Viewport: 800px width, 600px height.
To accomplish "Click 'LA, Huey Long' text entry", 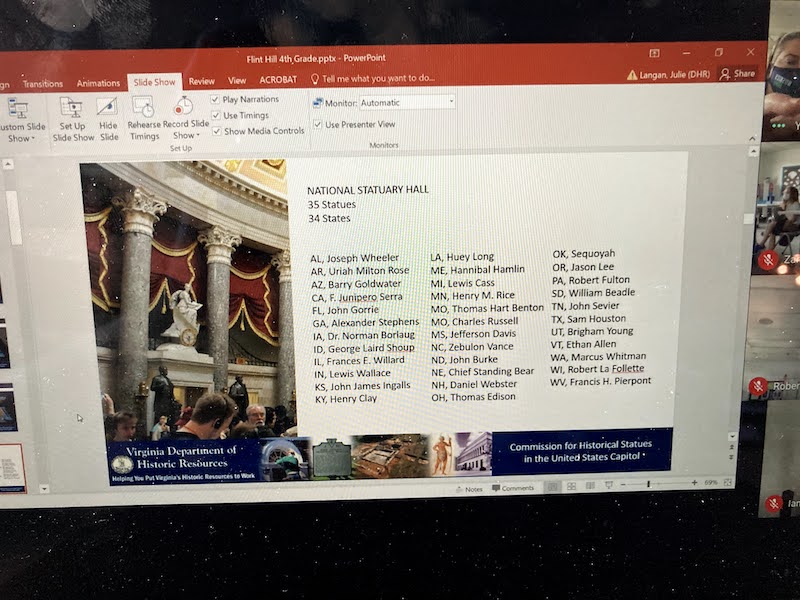I will (462, 257).
